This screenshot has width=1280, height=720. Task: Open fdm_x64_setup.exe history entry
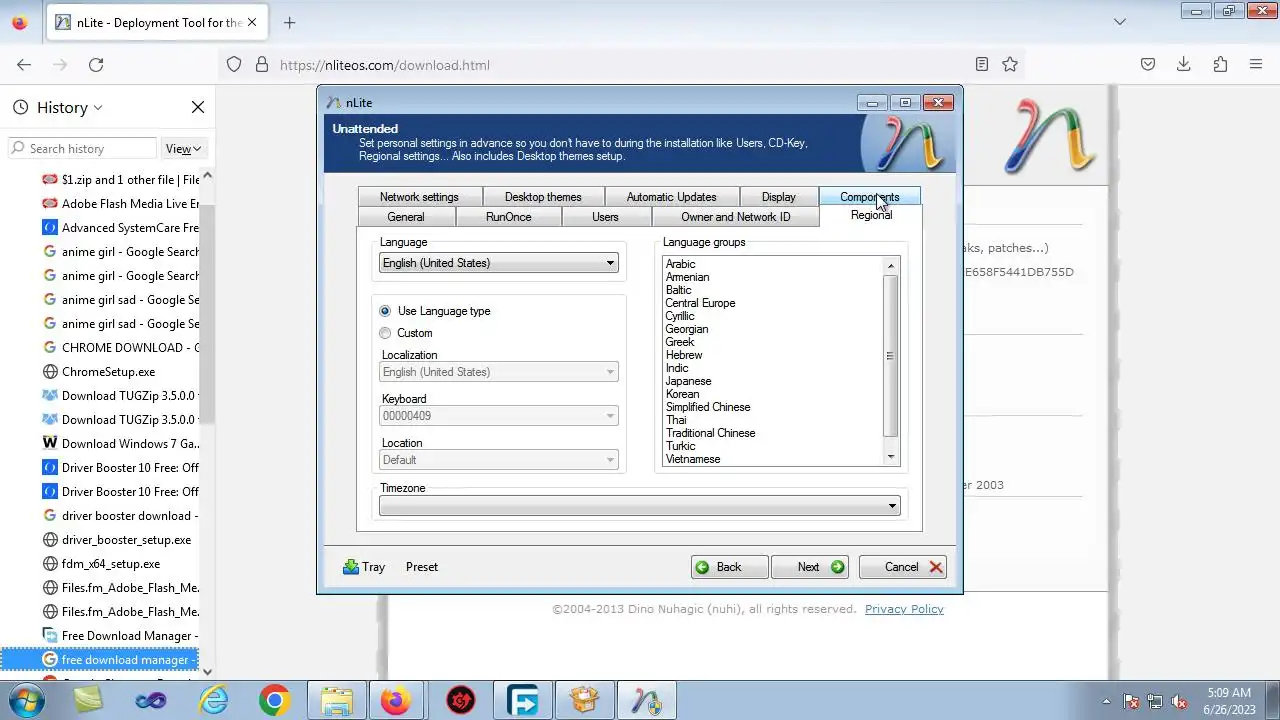coord(110,564)
